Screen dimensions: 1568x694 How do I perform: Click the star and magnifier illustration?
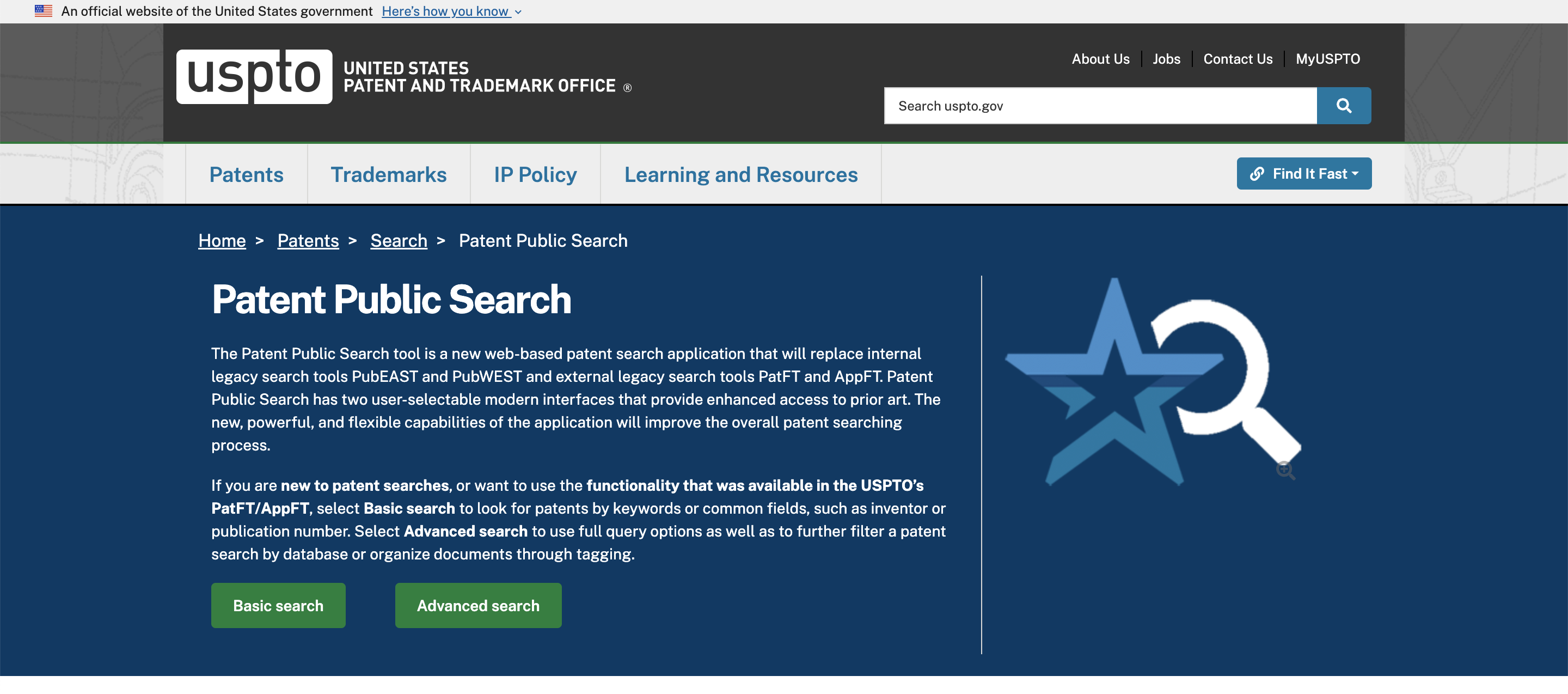(1144, 383)
